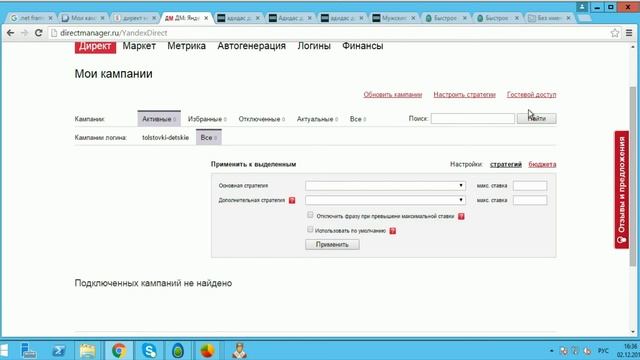
Task: Open the Метрика section
Action: coord(187,46)
